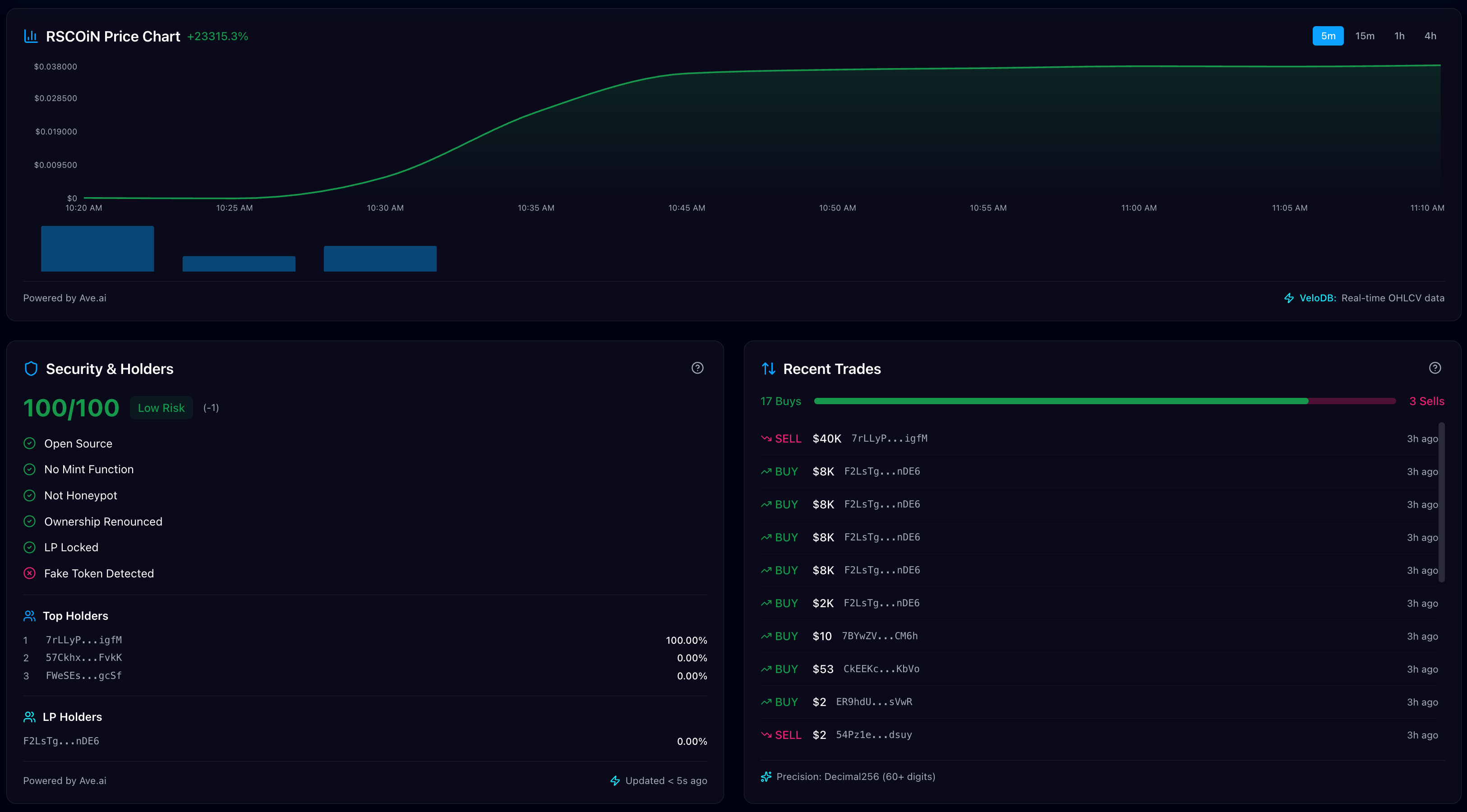The width and height of the screenshot is (1467, 812).
Task: Click the red cross icon on Fake Token Detected
Action: click(x=30, y=573)
